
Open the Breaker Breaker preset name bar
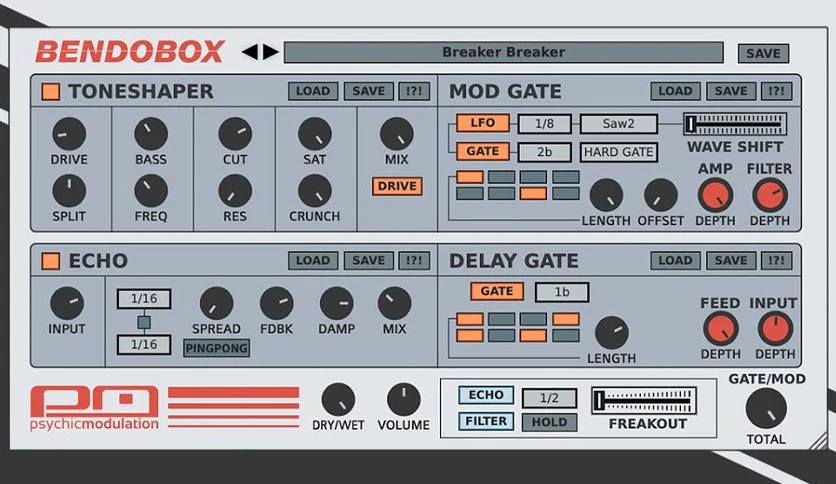coord(503,52)
